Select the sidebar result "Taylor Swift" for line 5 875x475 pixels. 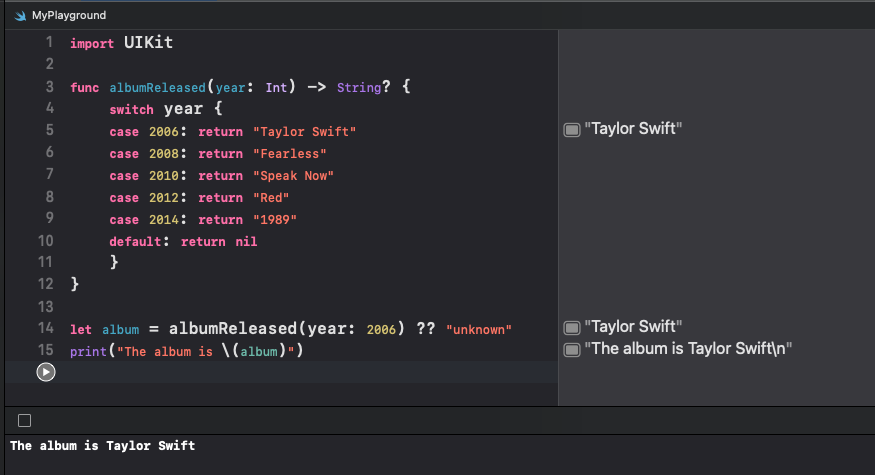[633, 128]
